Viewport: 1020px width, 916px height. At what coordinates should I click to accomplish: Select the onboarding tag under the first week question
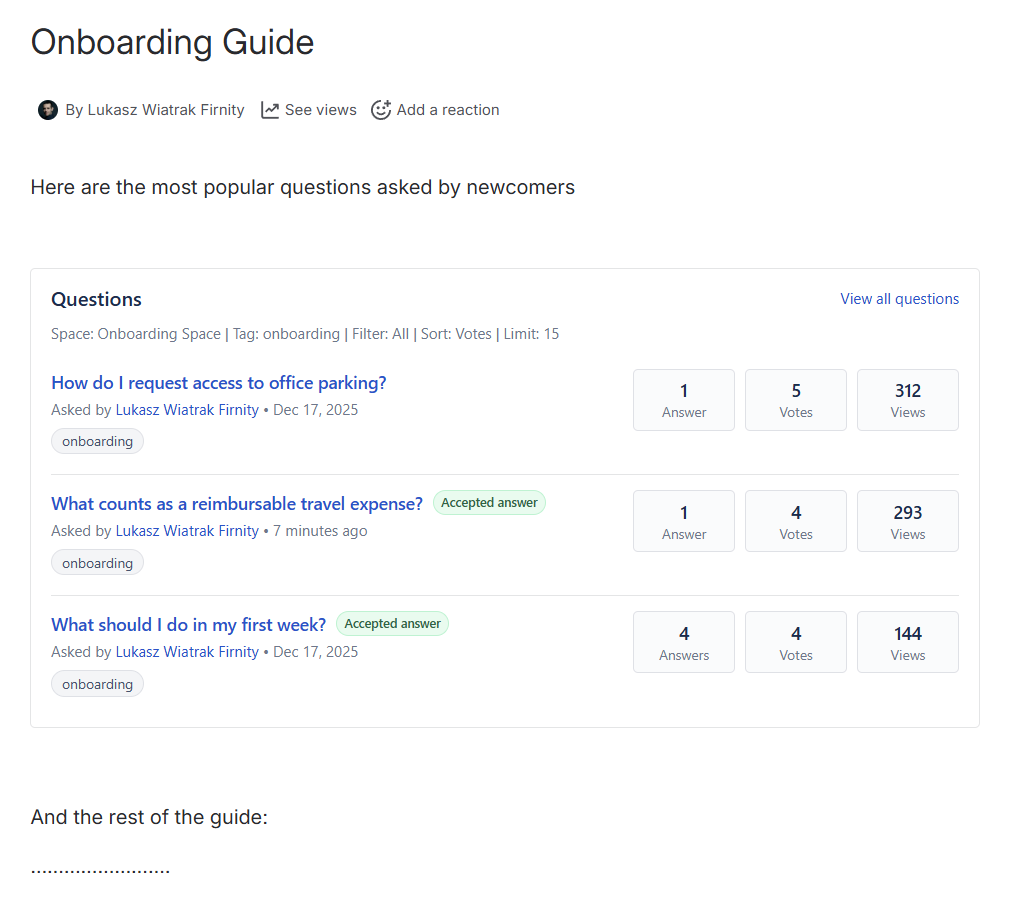click(x=97, y=684)
